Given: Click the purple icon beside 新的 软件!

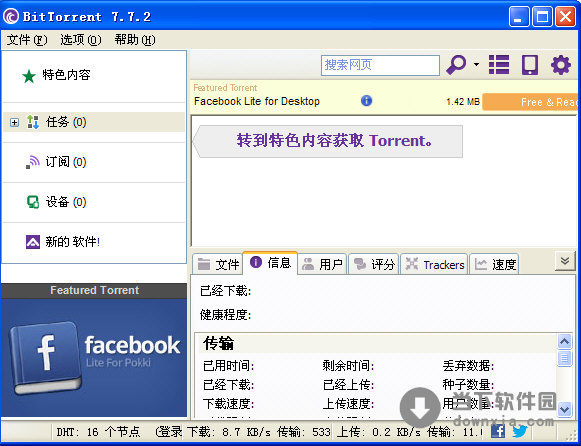Looking at the screenshot, I should click(33, 242).
